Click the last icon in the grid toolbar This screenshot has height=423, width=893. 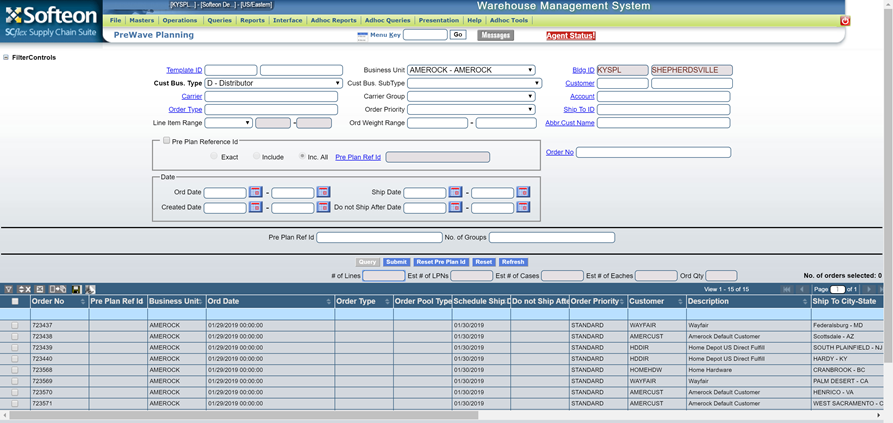pyautogui.click(x=90, y=290)
